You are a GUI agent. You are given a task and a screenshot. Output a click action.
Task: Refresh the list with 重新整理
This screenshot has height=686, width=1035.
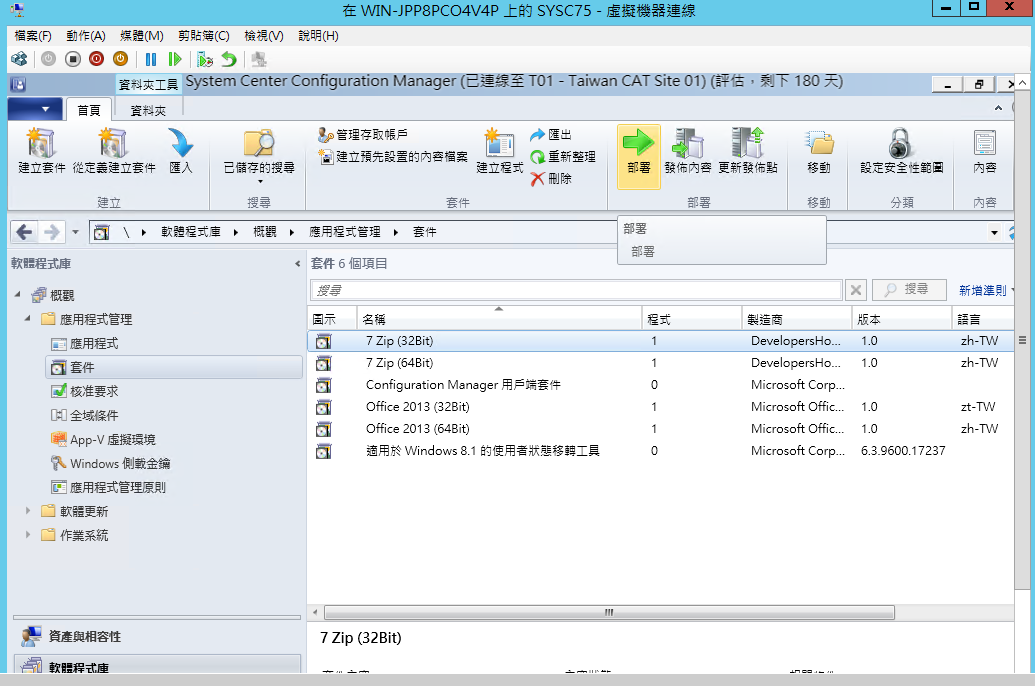562,156
